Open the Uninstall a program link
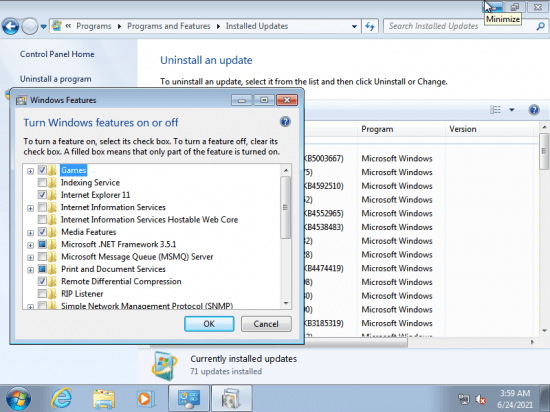This screenshot has width=550, height=412. [55, 79]
